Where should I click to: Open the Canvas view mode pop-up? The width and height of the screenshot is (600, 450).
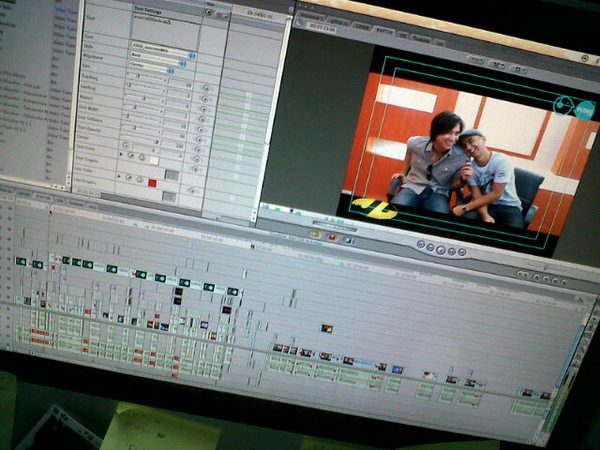coord(519,70)
